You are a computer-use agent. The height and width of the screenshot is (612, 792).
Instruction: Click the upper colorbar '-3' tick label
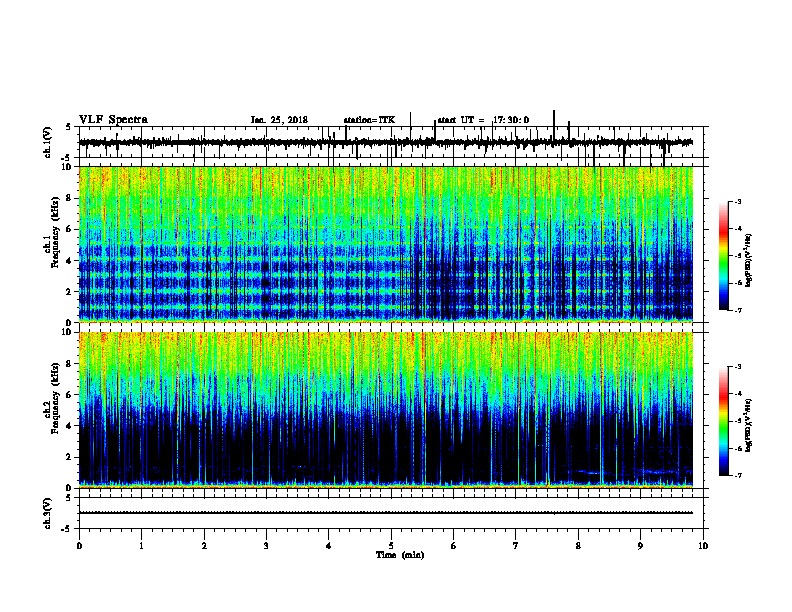pos(737,202)
